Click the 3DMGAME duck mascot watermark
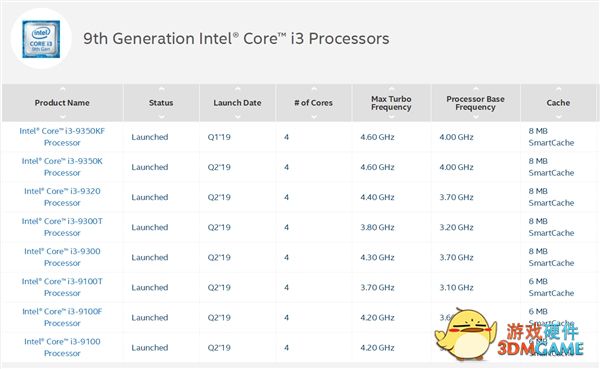This screenshot has width=600, height=369. coord(465,334)
